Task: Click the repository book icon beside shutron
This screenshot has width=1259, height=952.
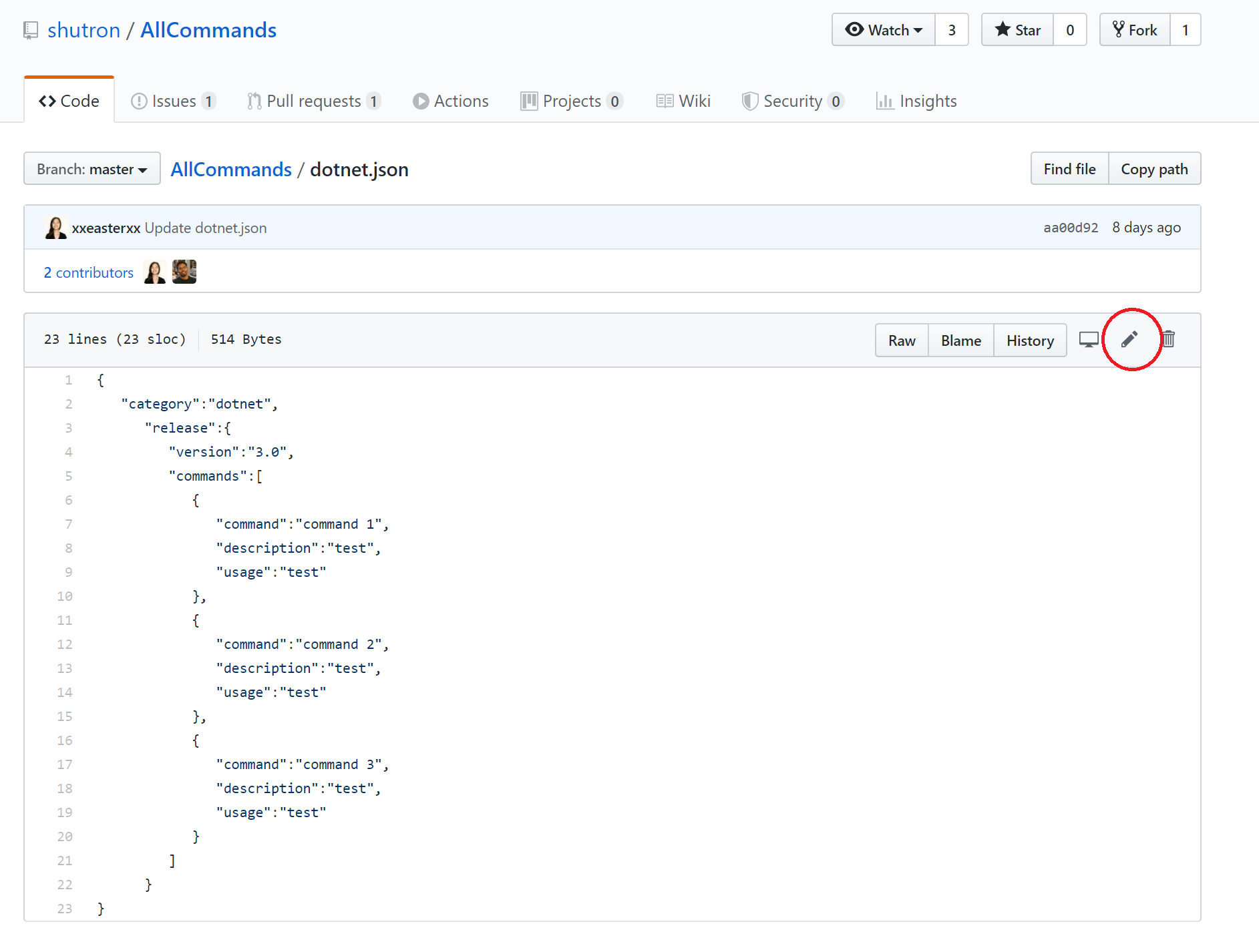Action: pos(31,30)
